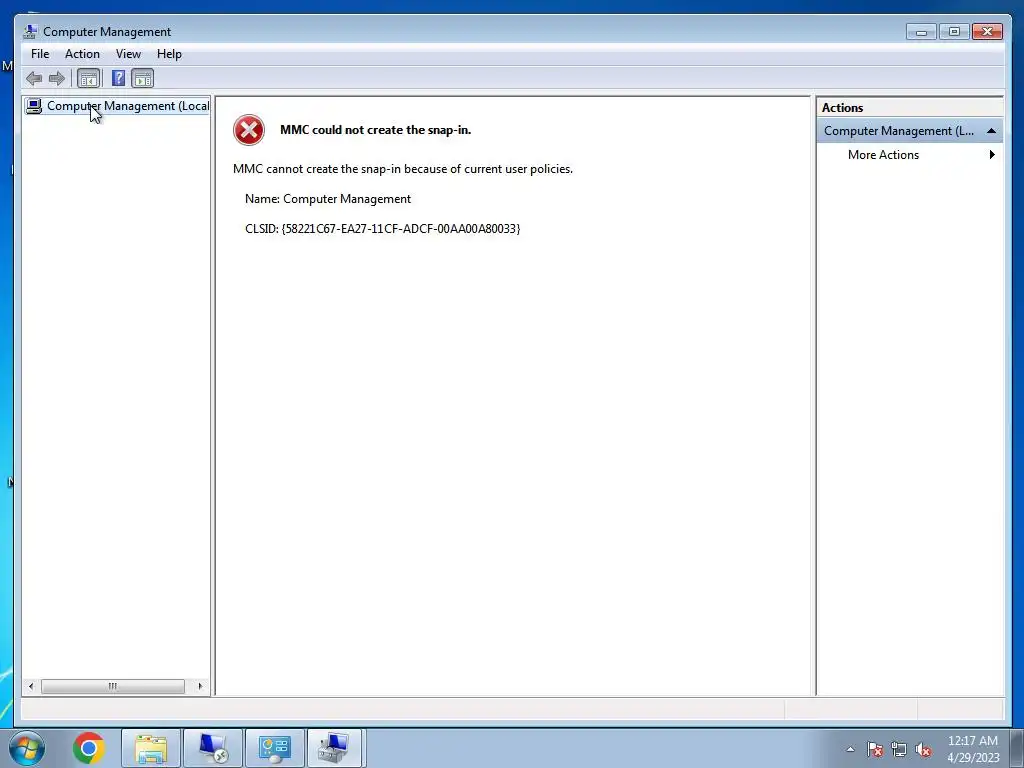This screenshot has height=768, width=1024.
Task: Click the blue Help toolbar icon
Action: coord(118,79)
